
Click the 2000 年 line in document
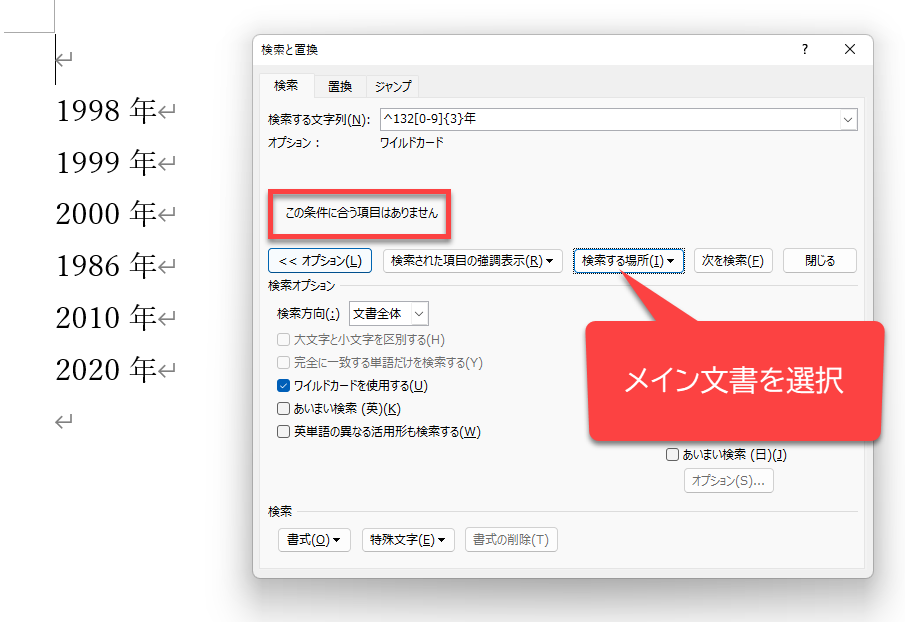pyautogui.click(x=105, y=214)
